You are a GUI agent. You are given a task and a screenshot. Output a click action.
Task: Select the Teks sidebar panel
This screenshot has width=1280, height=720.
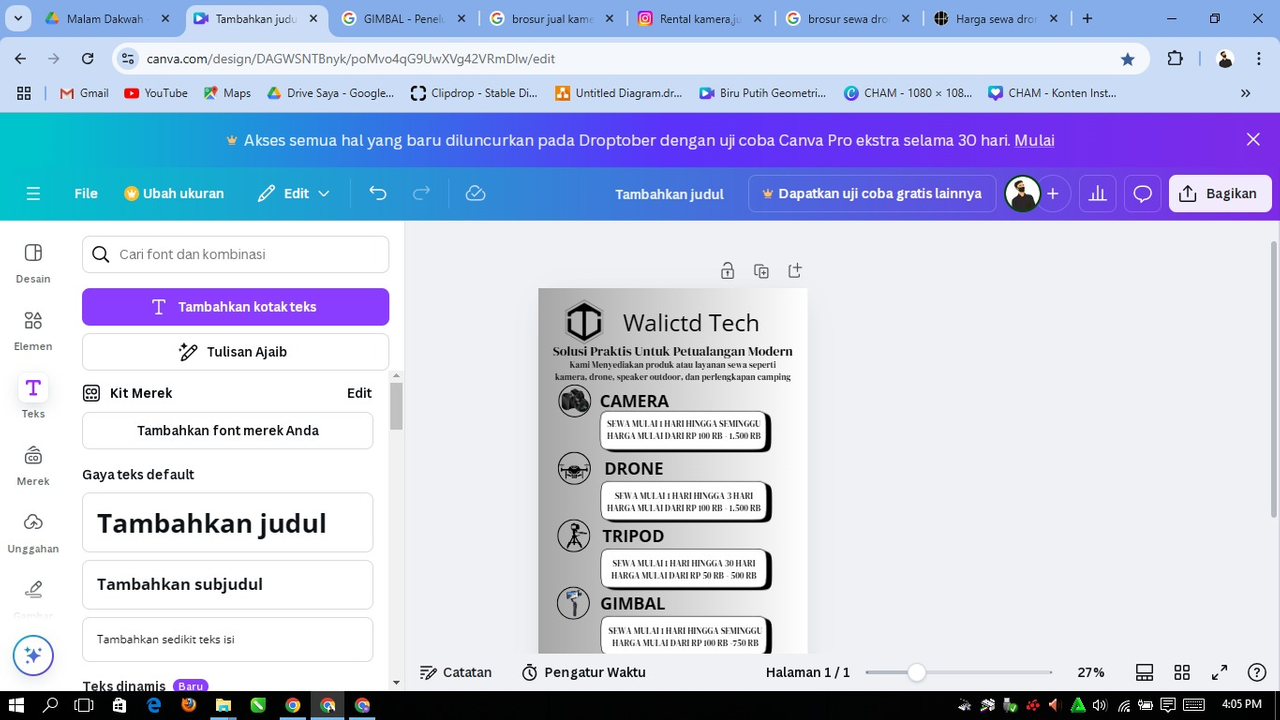pyautogui.click(x=33, y=398)
